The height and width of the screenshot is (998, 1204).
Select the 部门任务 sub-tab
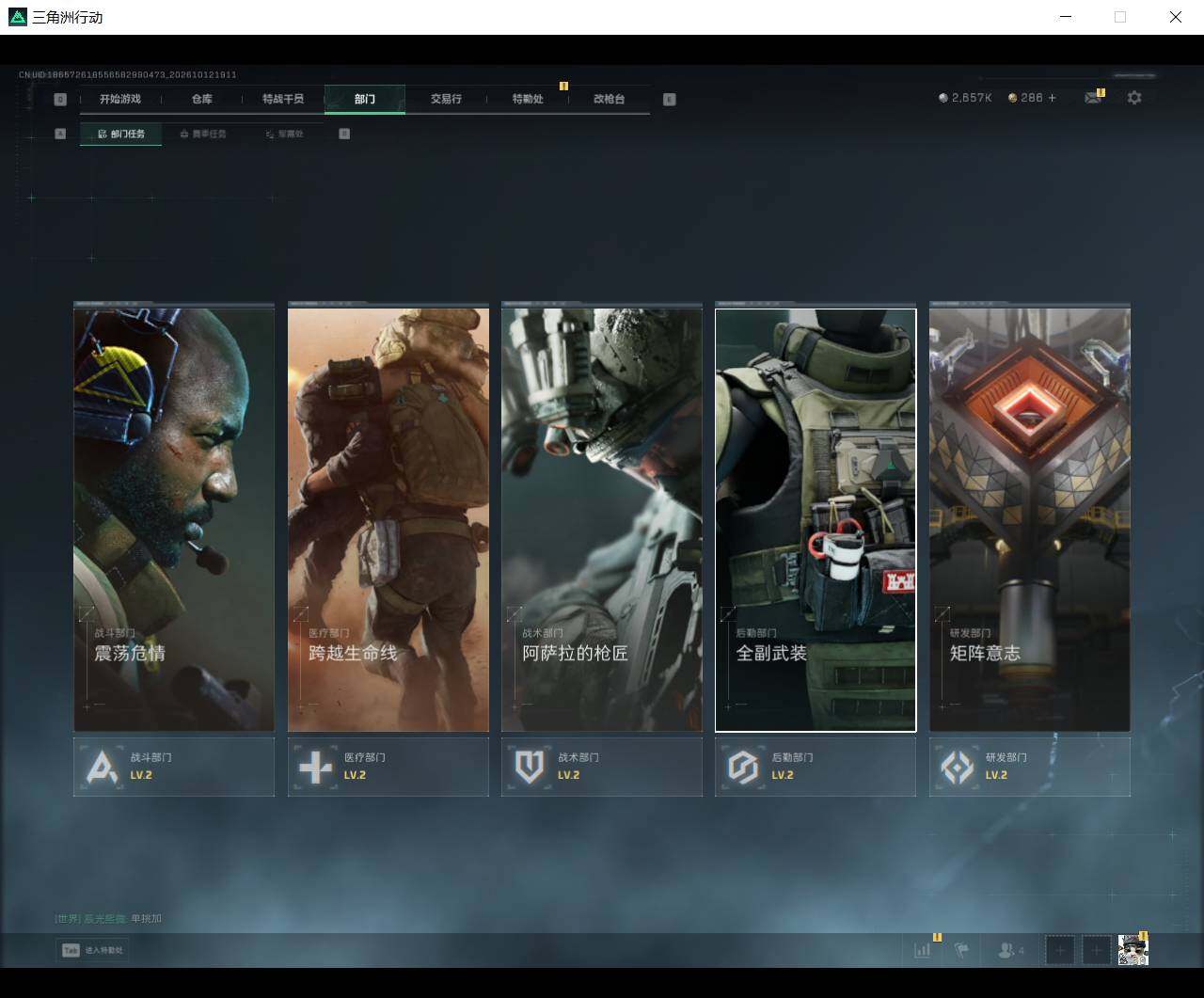121,134
